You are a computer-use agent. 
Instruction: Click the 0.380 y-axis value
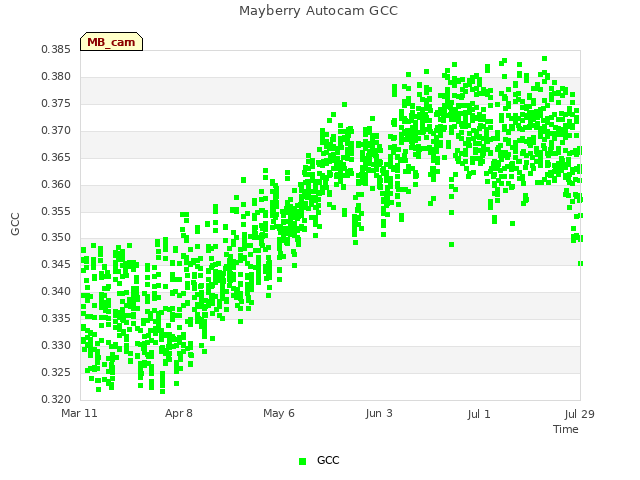[x=56, y=77]
